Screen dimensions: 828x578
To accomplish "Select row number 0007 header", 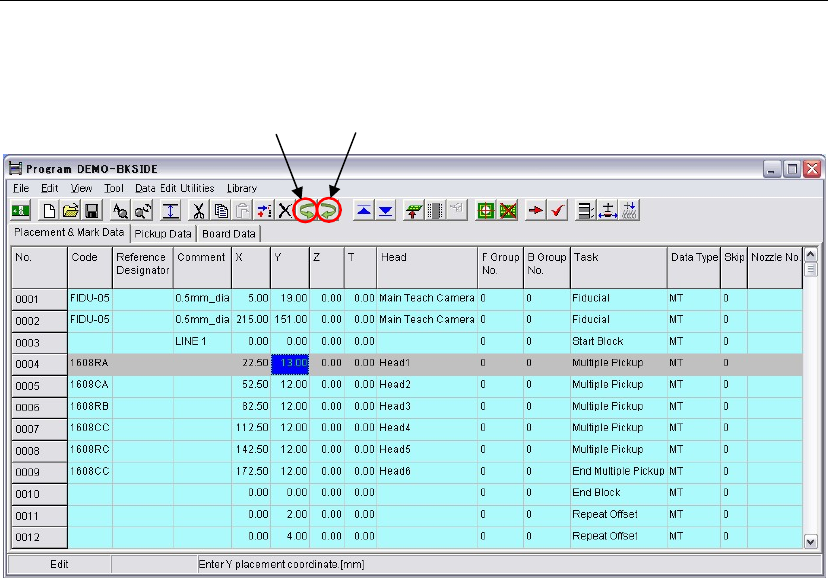I will 39,428.
